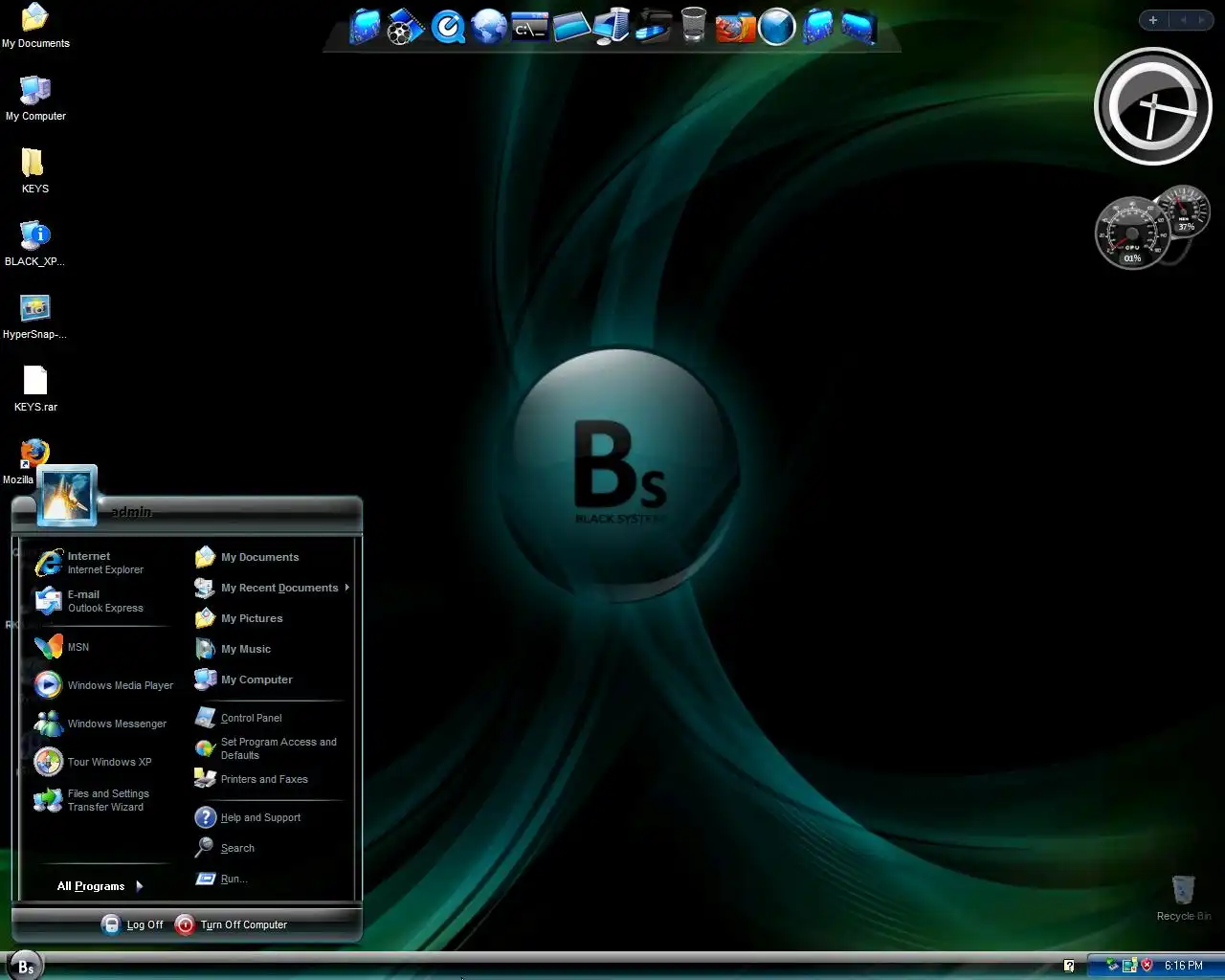Viewport: 1225px width, 980px height.
Task: Open the black drive folder dock icon
Action: (654, 27)
